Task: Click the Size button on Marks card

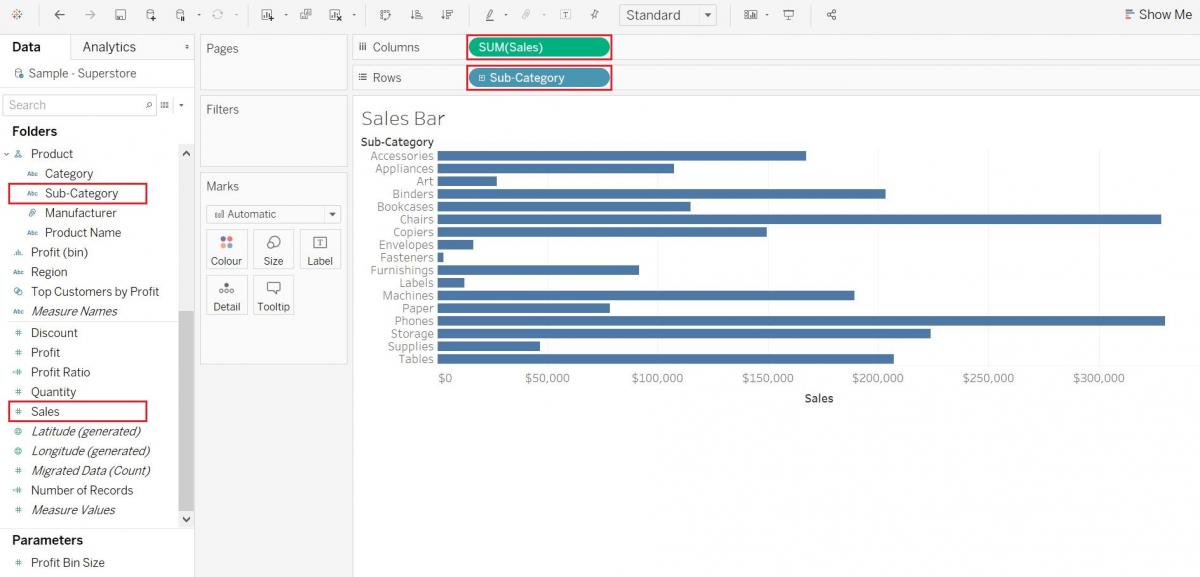Action: 273,250
